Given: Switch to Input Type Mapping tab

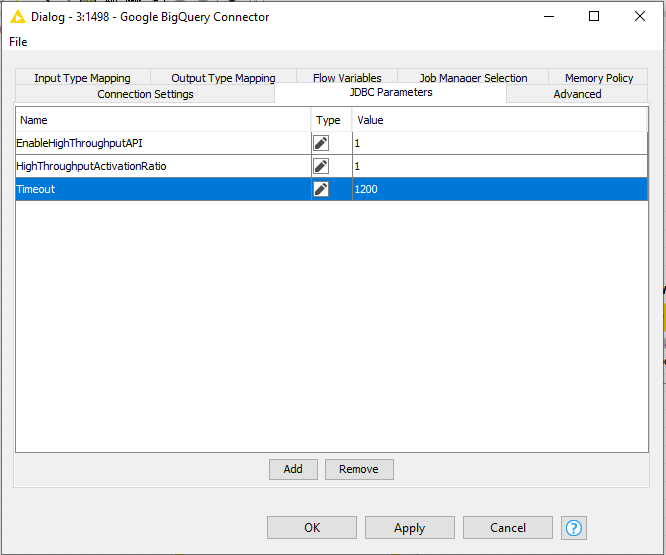Looking at the screenshot, I should [x=82, y=78].
